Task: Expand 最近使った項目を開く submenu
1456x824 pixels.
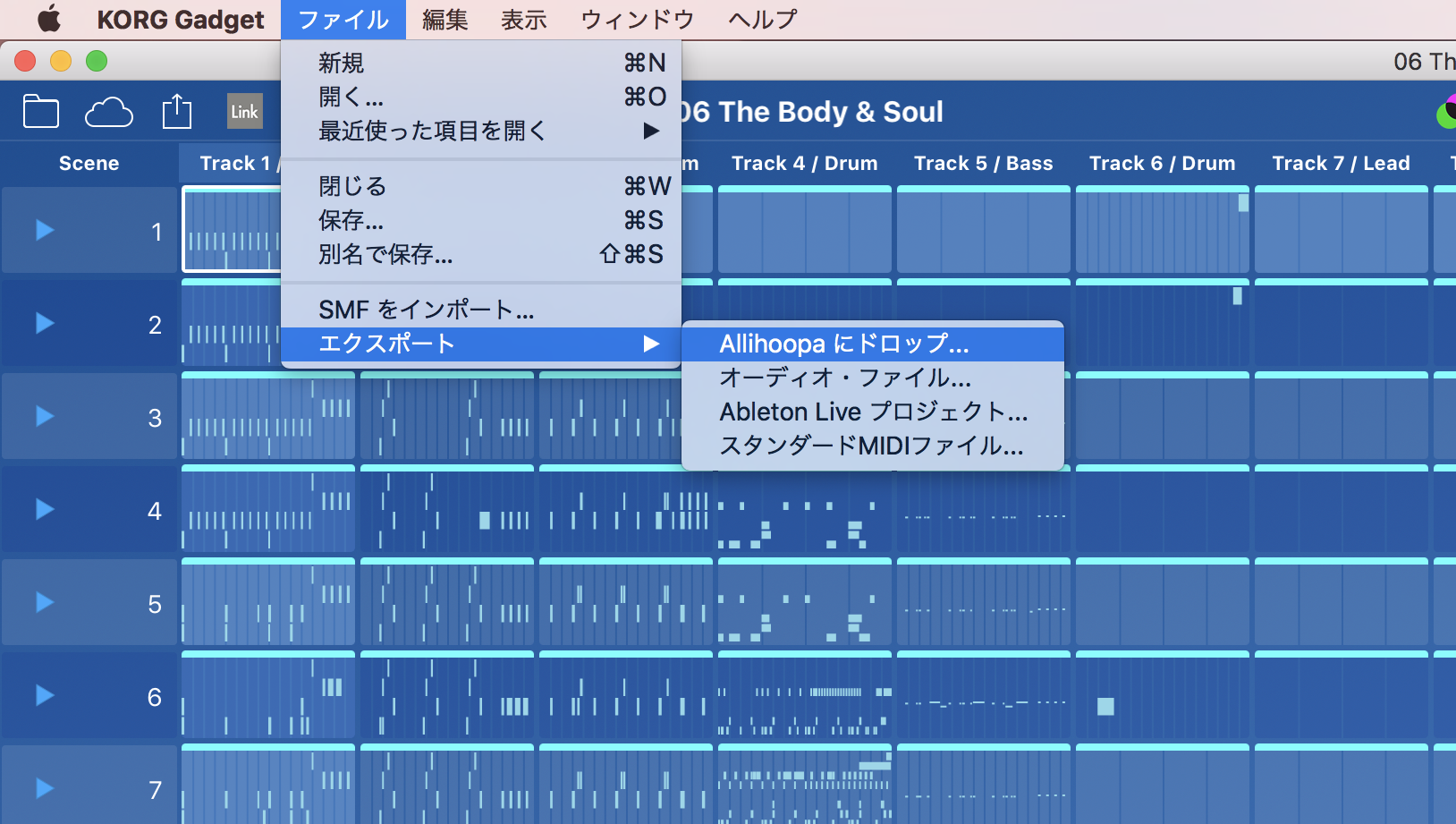Action: pyautogui.click(x=481, y=131)
